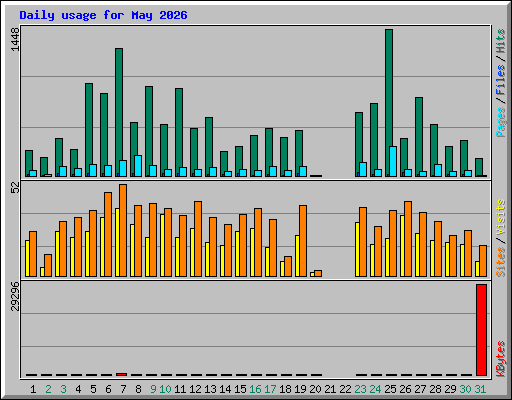Screen dimensions: 512x400
Task: Click day label 22 on the x-axis
Action: pos(345,389)
